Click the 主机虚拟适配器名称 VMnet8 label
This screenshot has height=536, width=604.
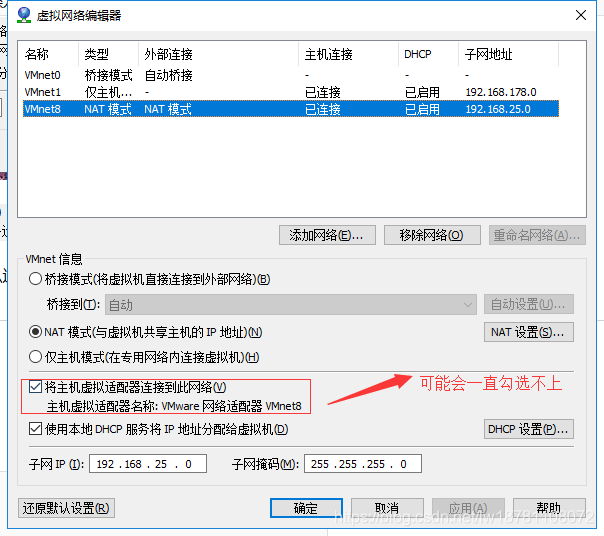coord(174,406)
